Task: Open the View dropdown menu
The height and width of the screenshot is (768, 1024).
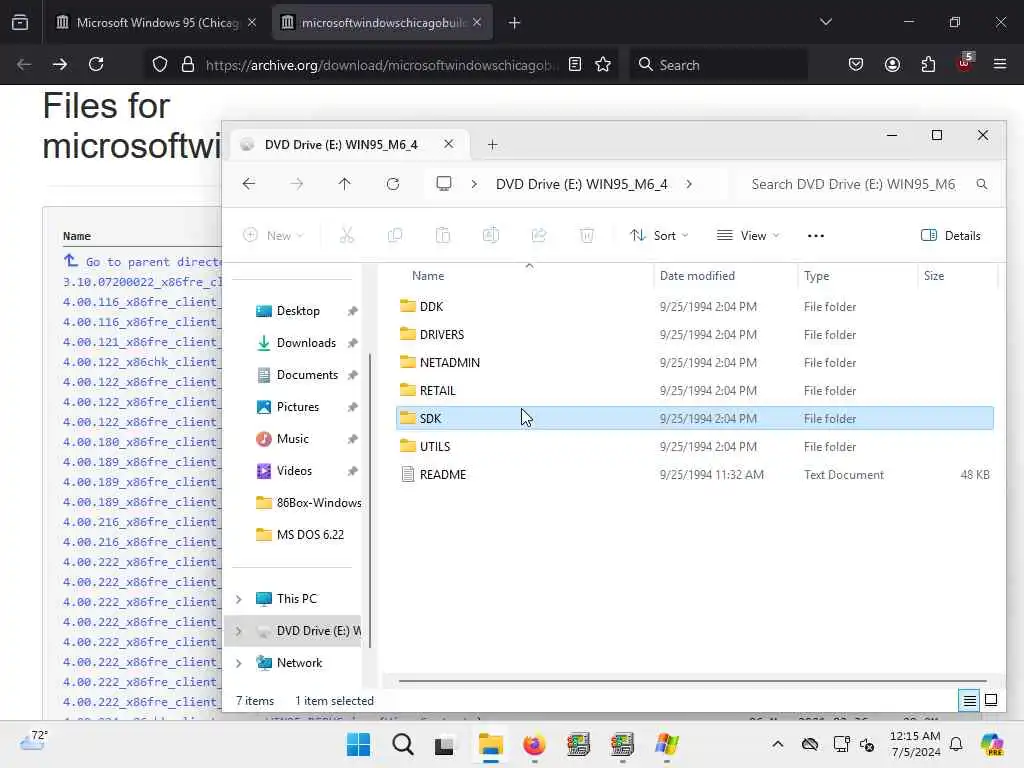Action: coord(748,236)
